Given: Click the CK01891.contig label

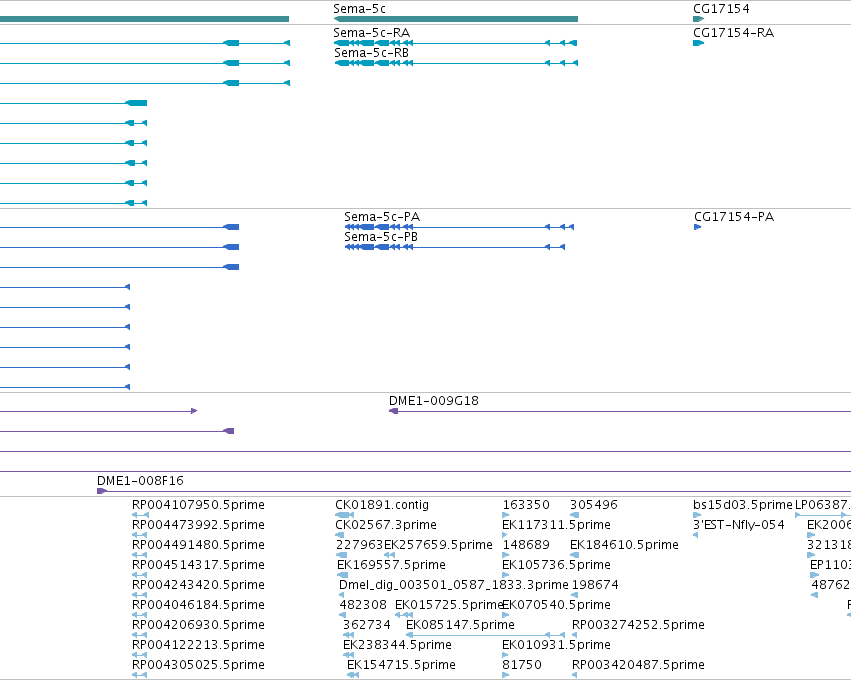Looking at the screenshot, I should tap(382, 505).
